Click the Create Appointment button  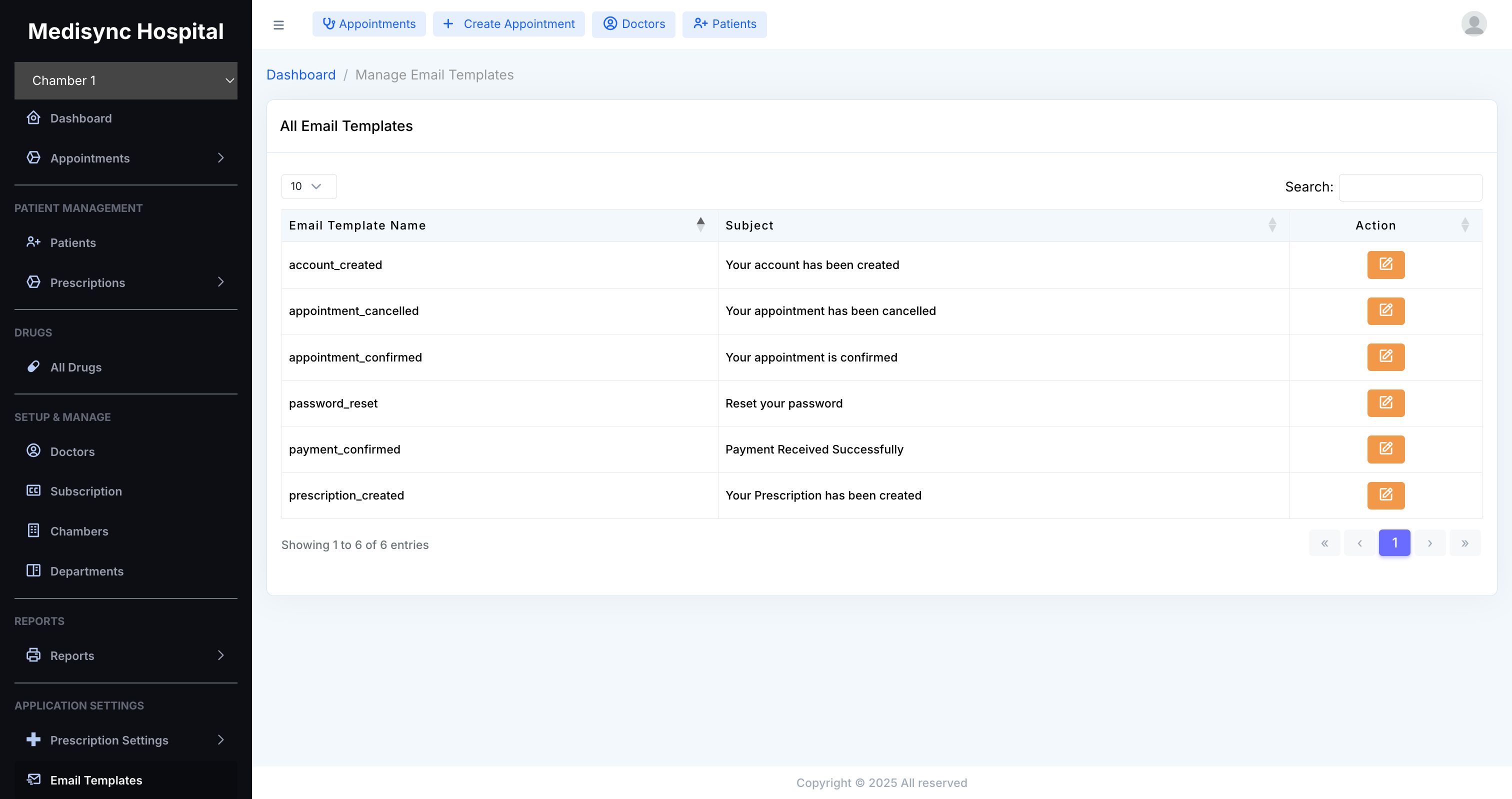[x=508, y=24]
